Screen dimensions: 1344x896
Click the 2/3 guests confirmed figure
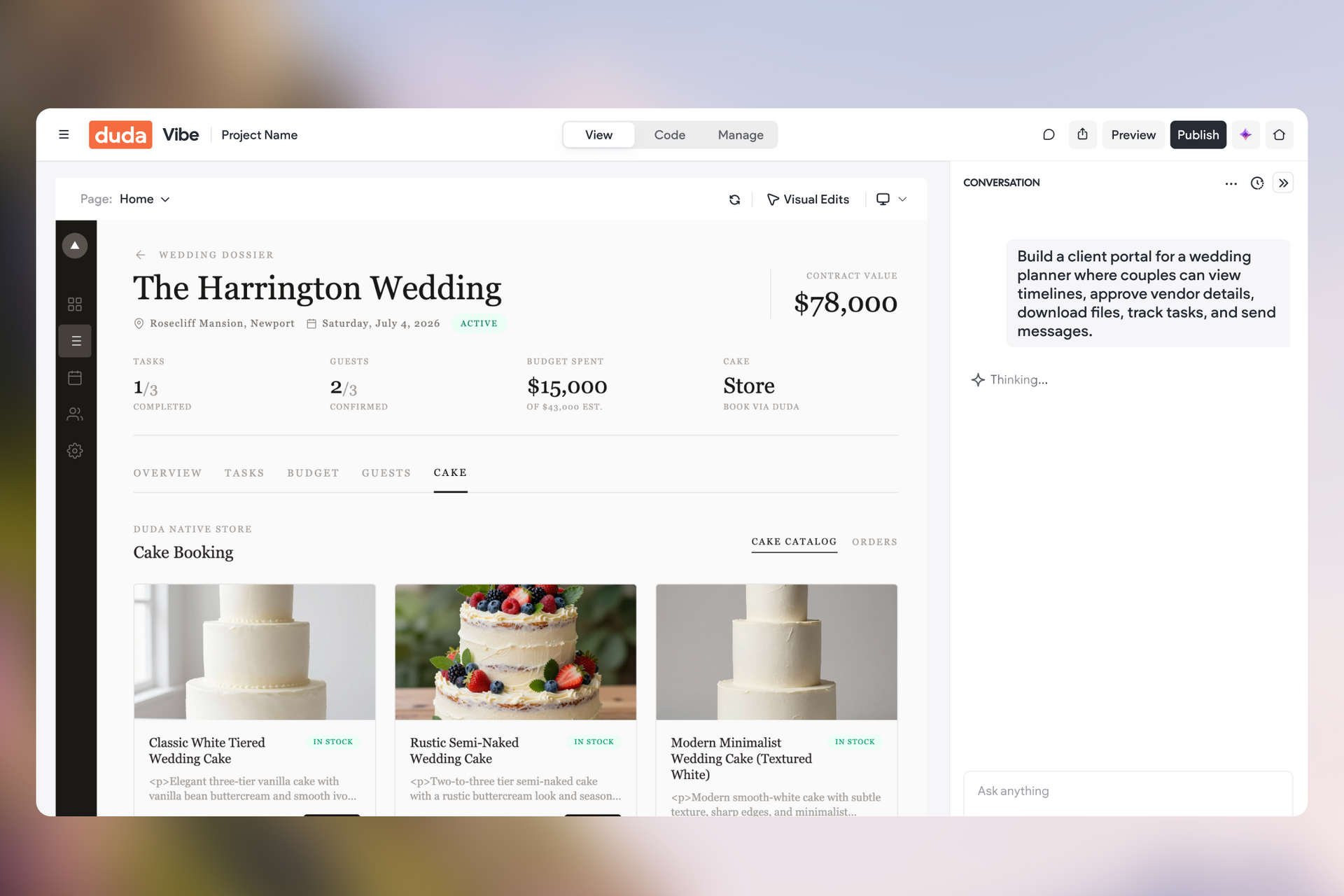point(344,387)
